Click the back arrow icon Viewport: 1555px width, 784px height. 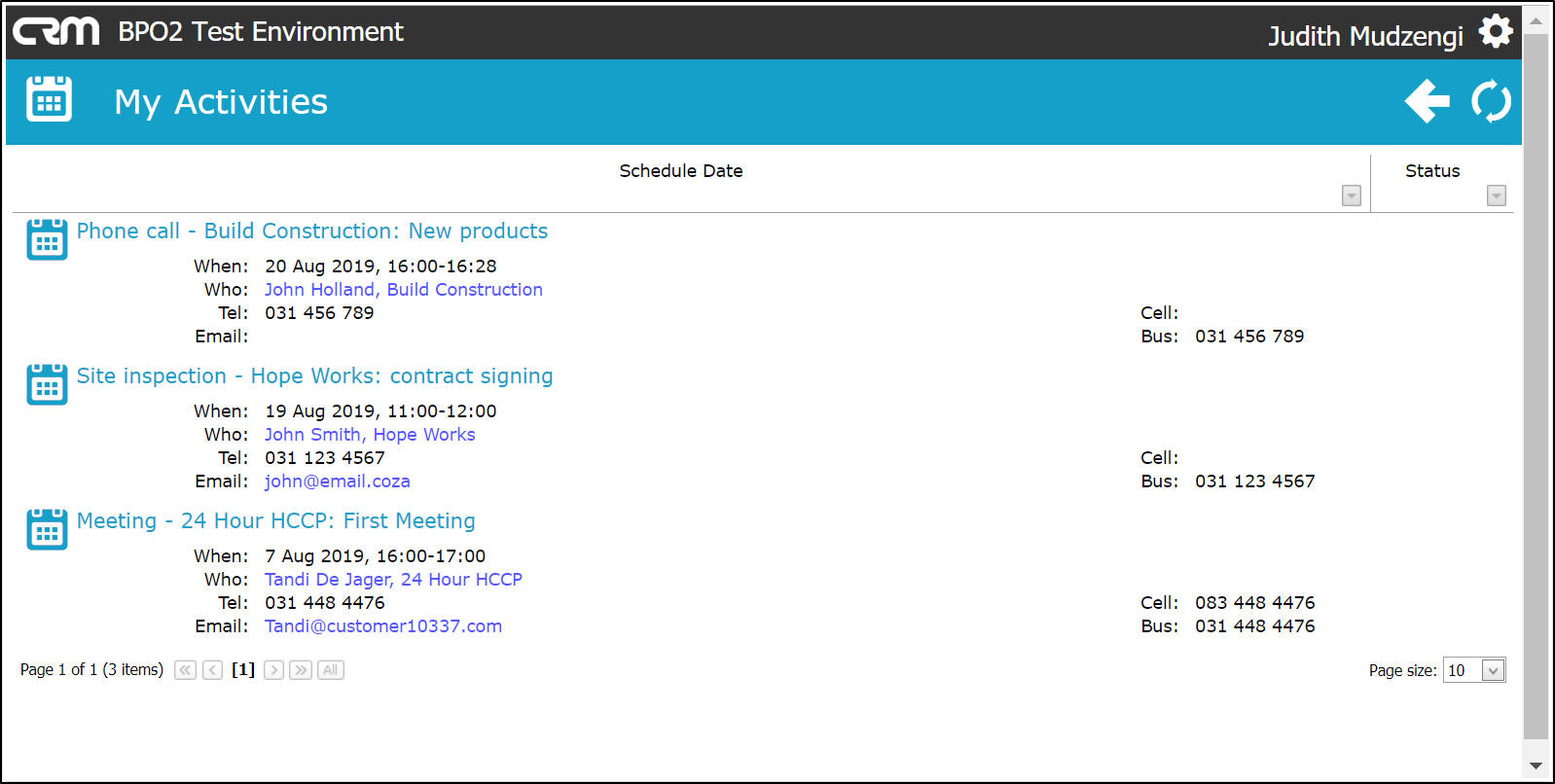click(1427, 101)
